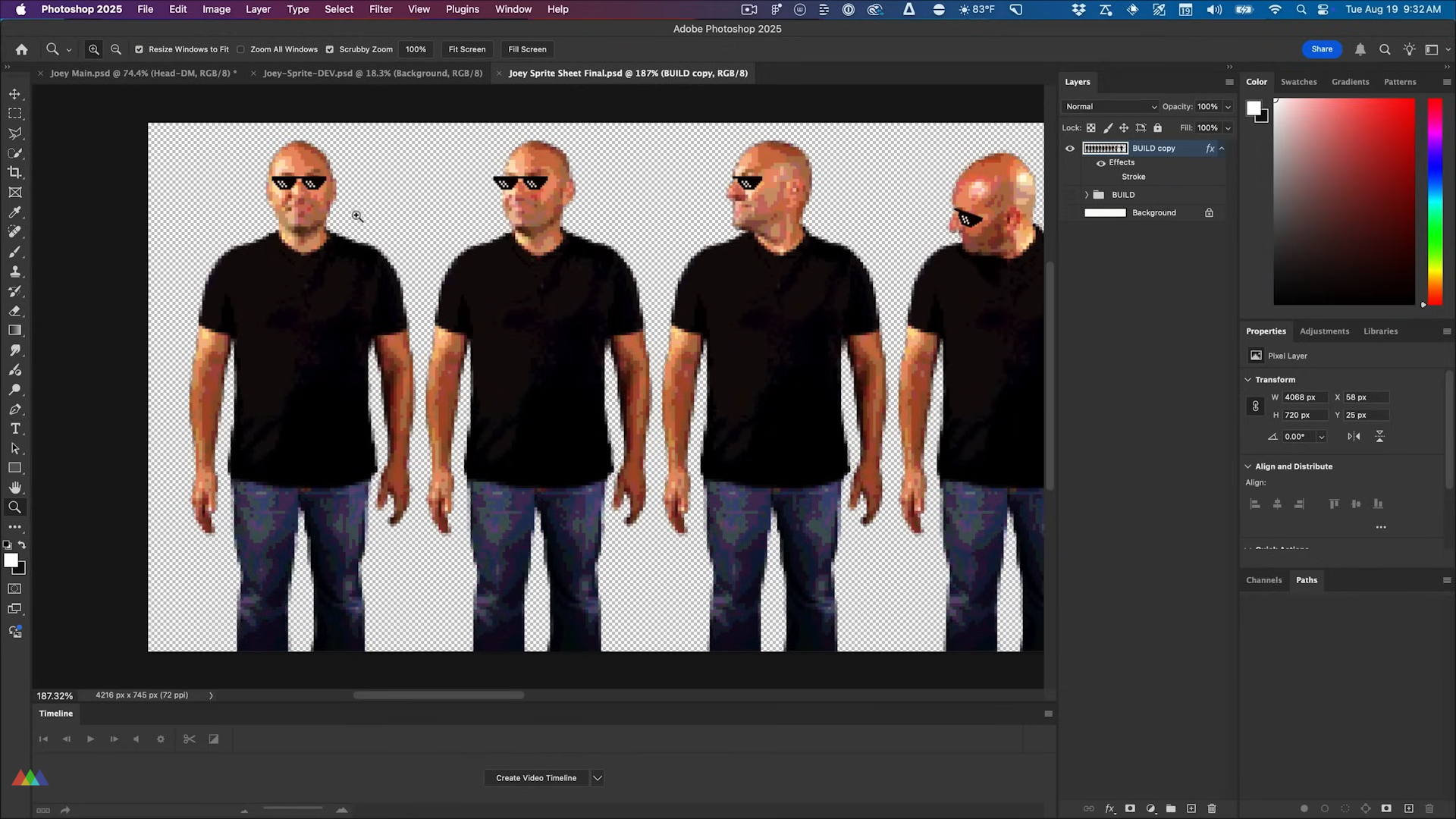Click the Fit Screen button
The height and width of the screenshot is (819, 1456).
click(466, 49)
